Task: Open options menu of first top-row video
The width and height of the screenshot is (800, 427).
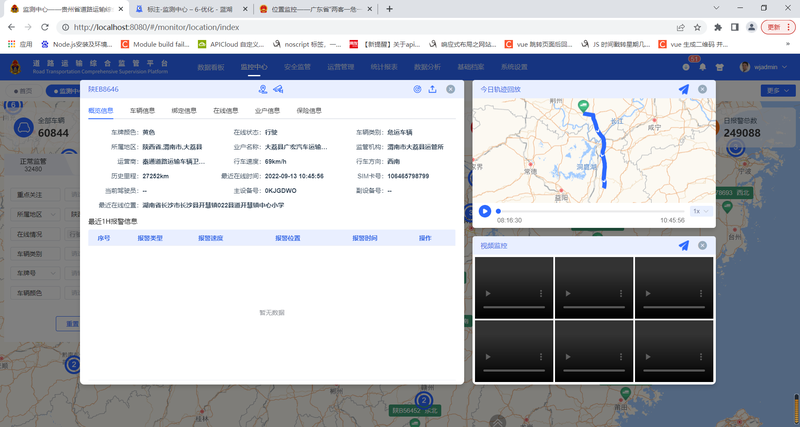Action: 541,293
